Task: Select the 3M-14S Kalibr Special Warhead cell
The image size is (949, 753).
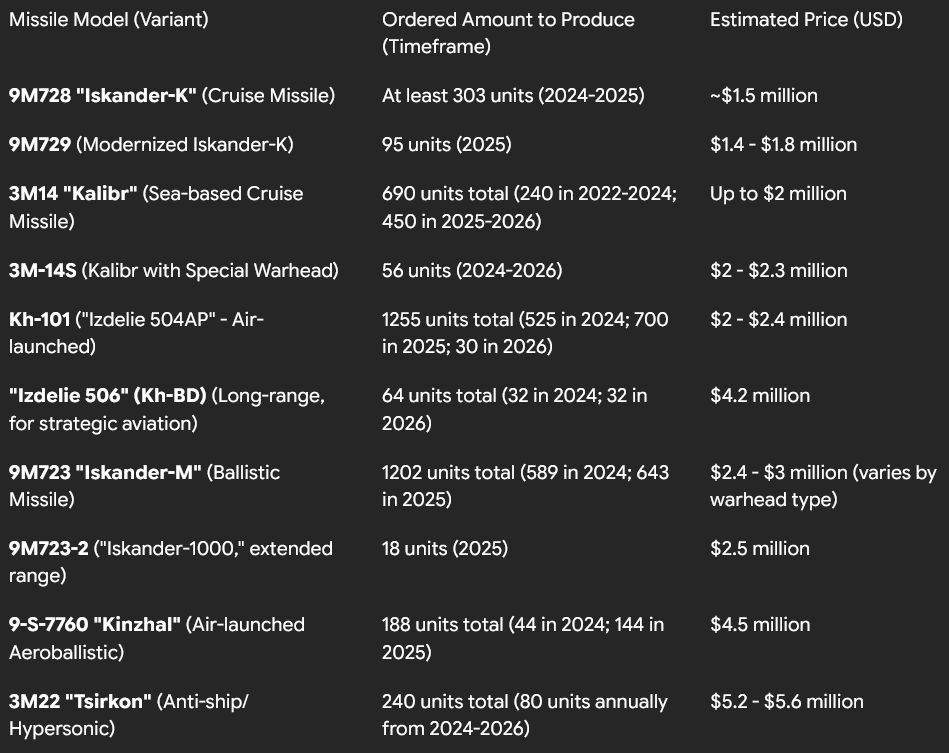Action: 174,270
